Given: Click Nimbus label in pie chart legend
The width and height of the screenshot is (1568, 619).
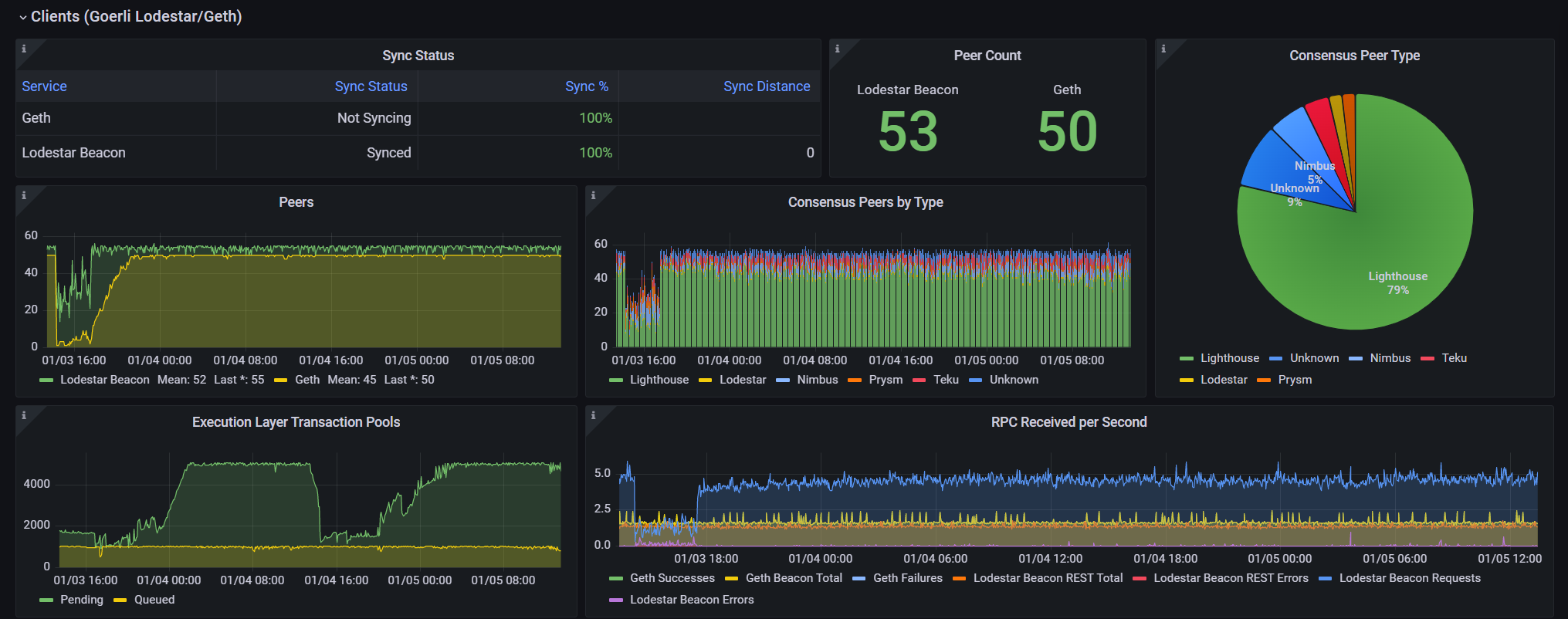Looking at the screenshot, I should (x=1390, y=358).
